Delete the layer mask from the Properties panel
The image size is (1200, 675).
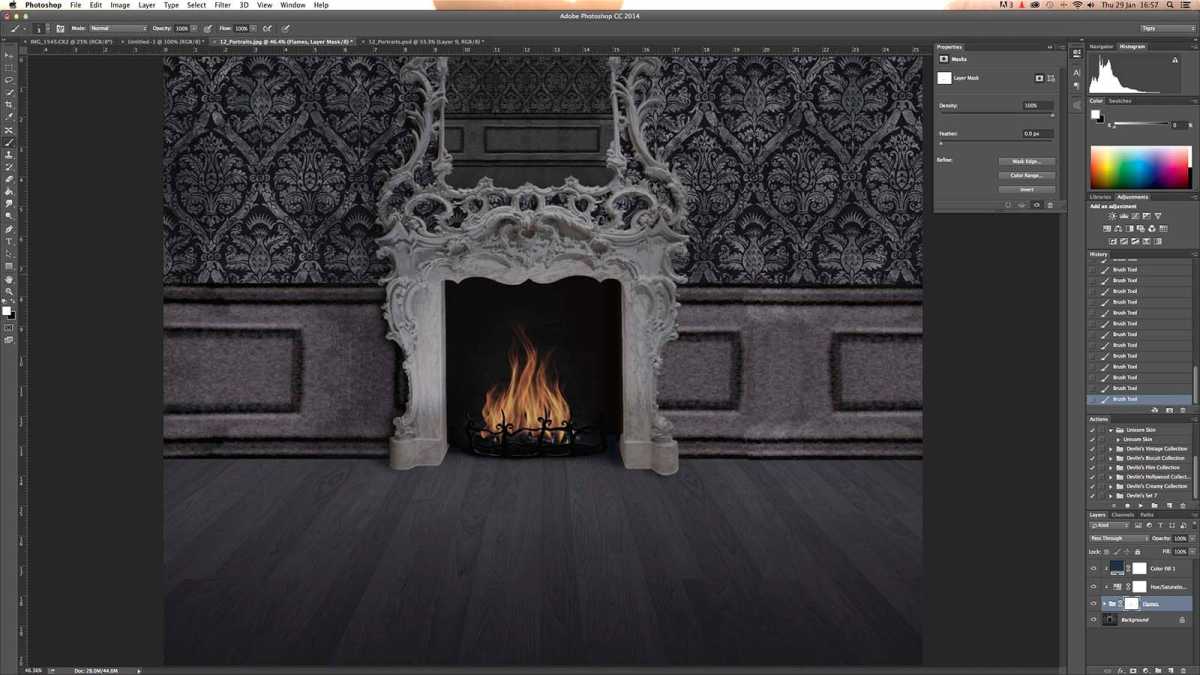1050,205
